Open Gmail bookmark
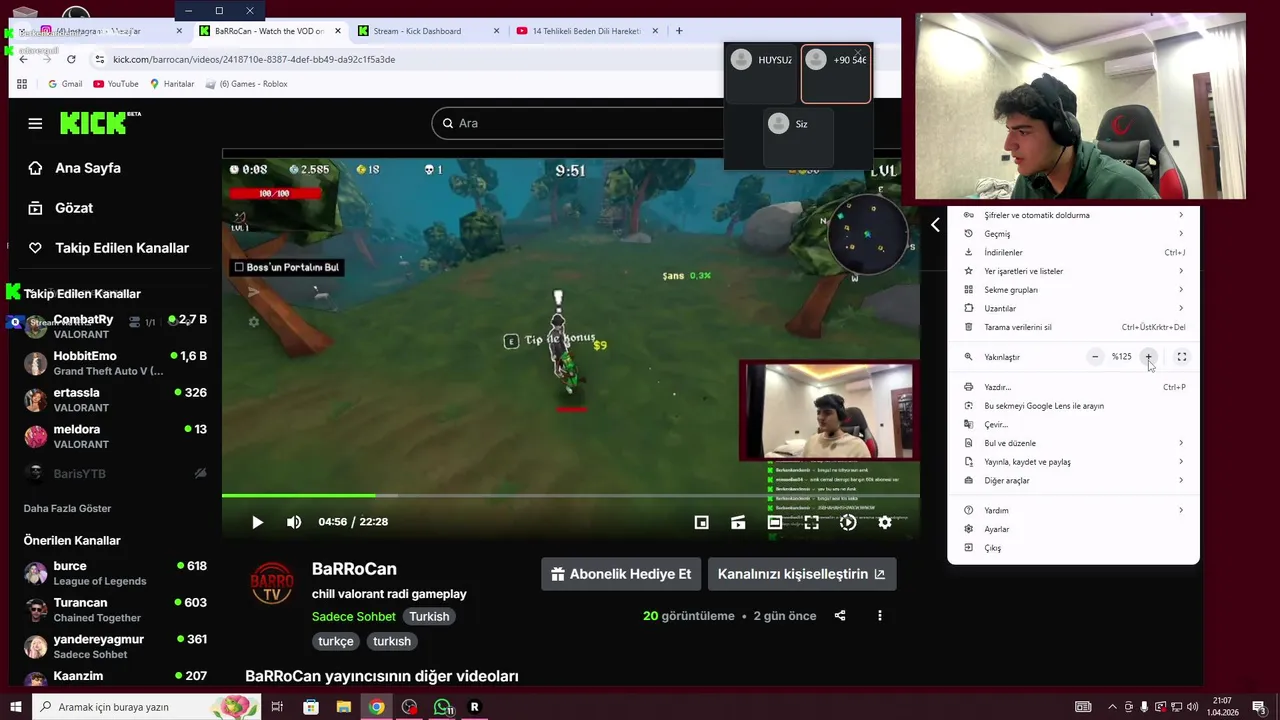Screen dimensions: 1280x720 click(x=65, y=84)
